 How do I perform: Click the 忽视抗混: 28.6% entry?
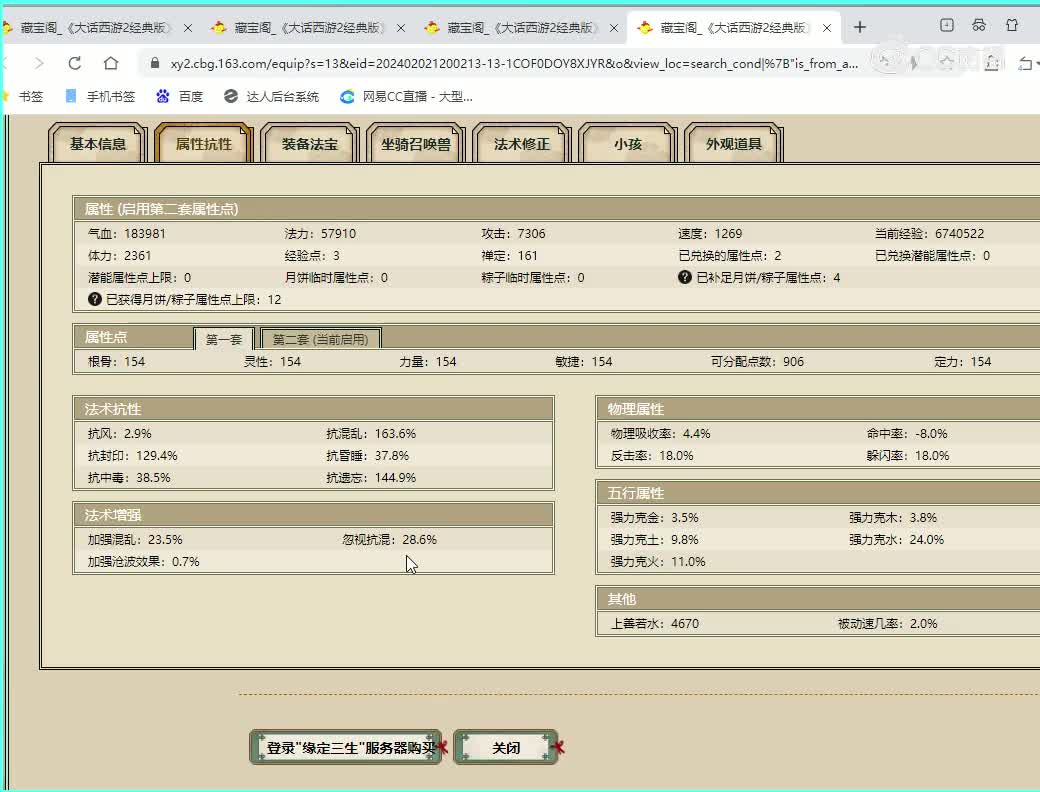[389, 539]
